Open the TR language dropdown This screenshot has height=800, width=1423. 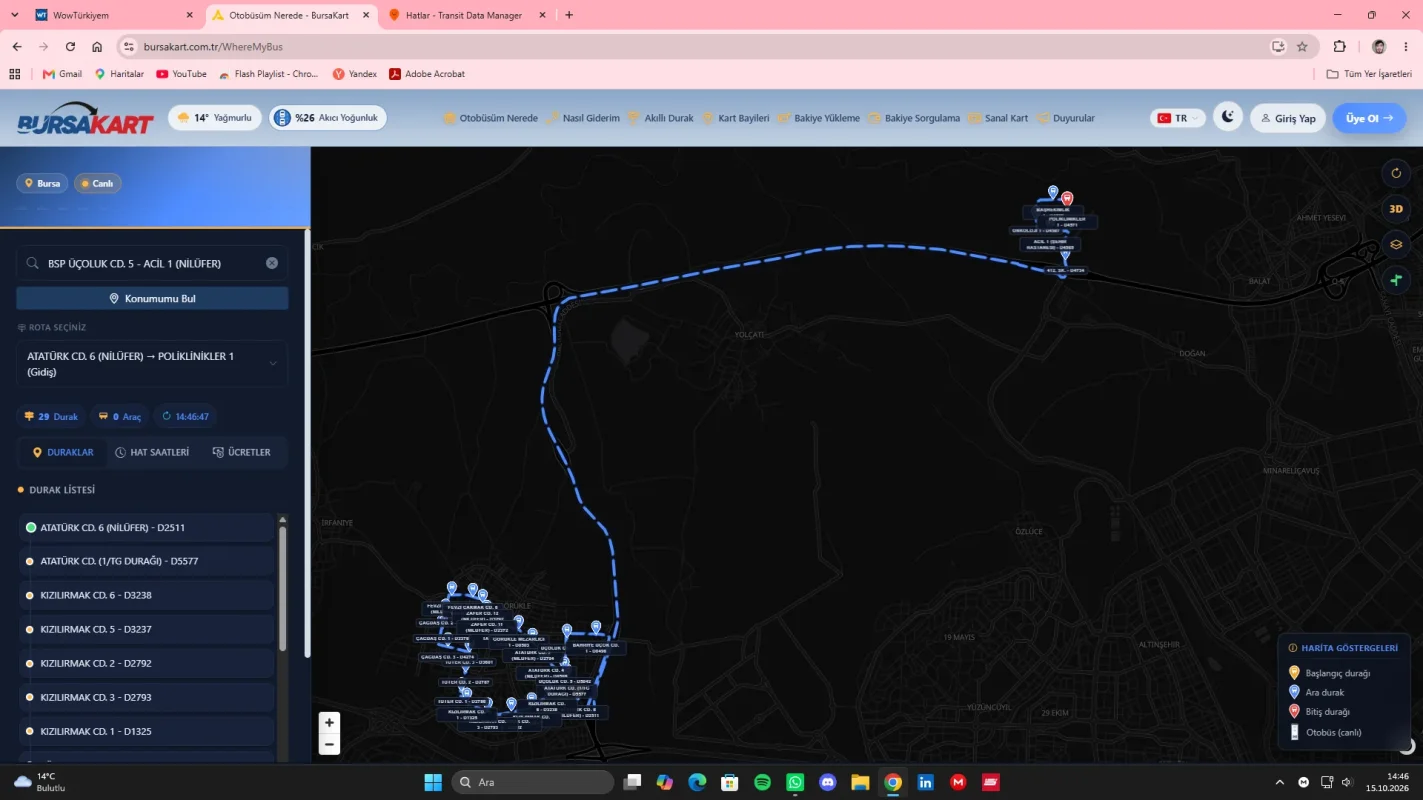[1178, 118]
